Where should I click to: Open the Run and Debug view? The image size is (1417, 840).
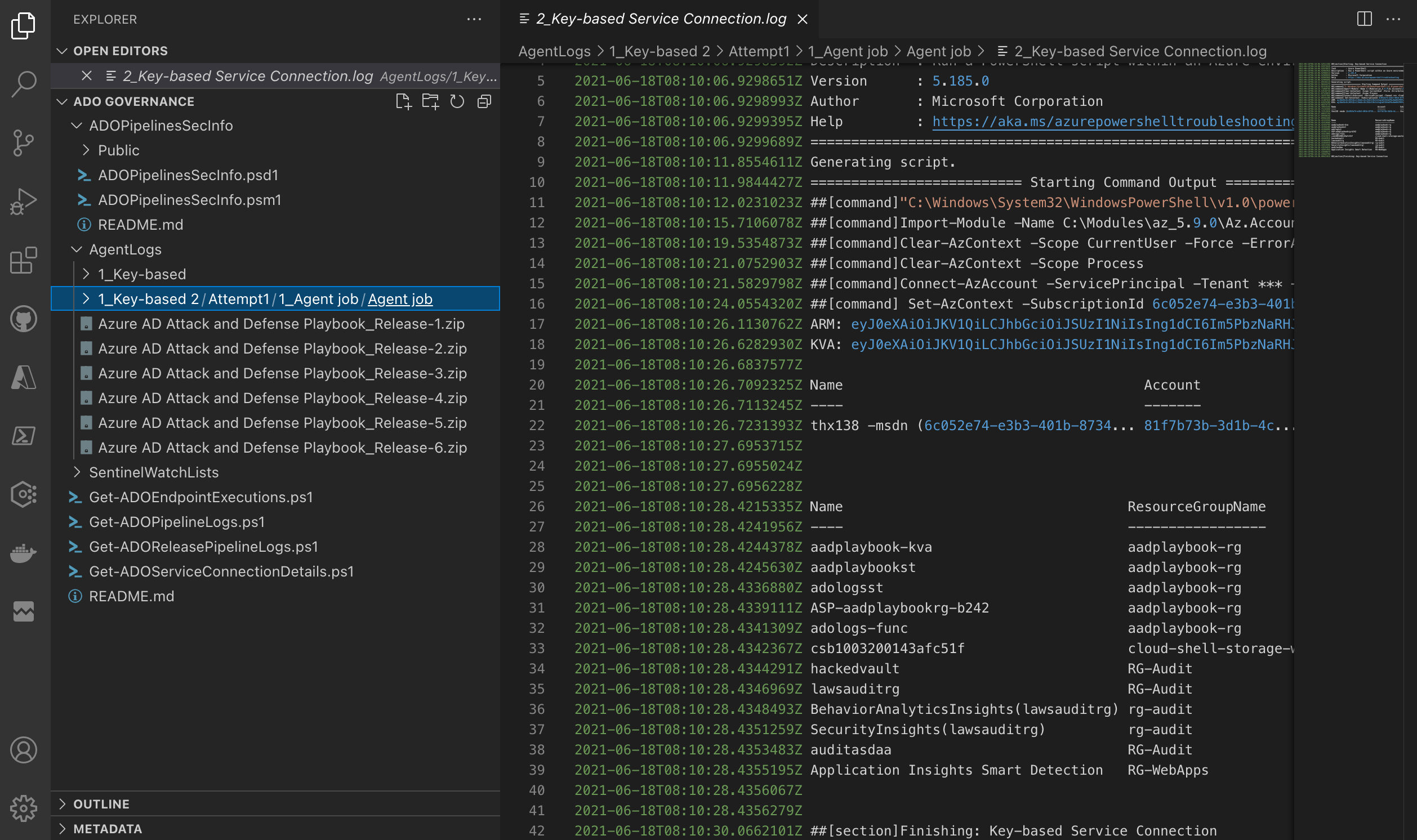(x=23, y=202)
